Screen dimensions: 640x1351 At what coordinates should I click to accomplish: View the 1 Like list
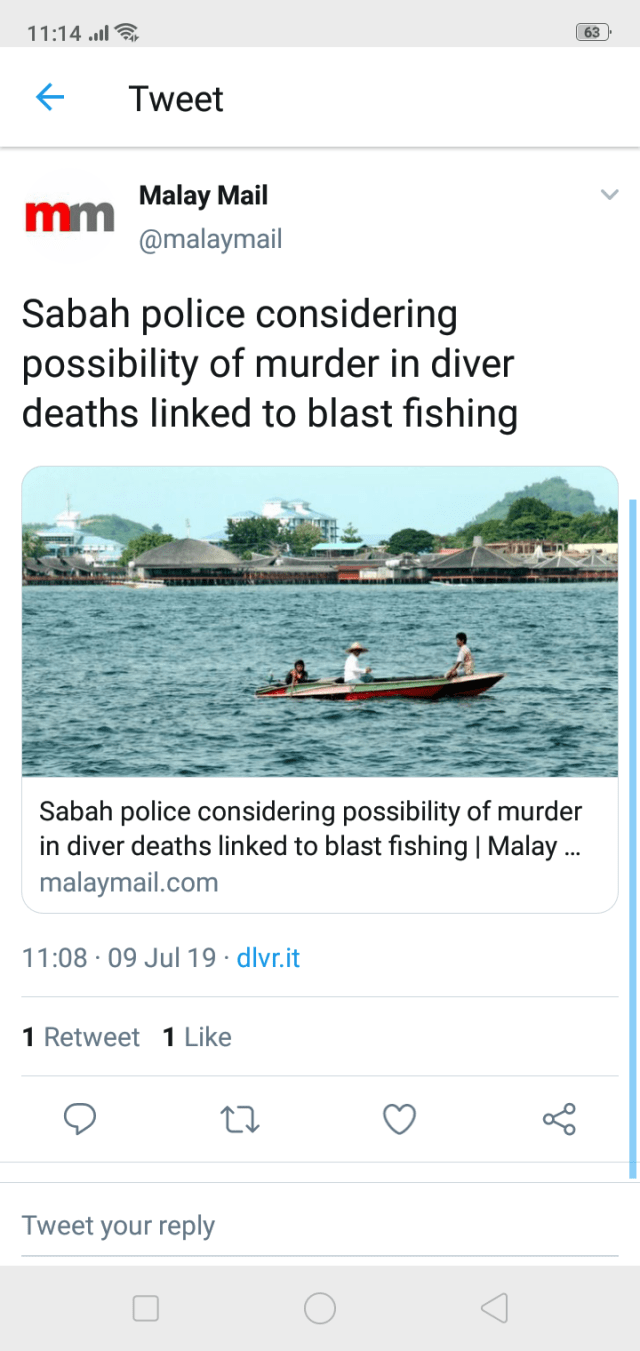pos(197,1037)
